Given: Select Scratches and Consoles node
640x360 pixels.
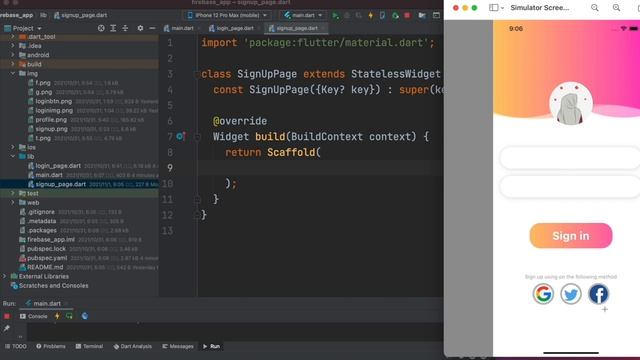Looking at the screenshot, I should tap(53, 286).
